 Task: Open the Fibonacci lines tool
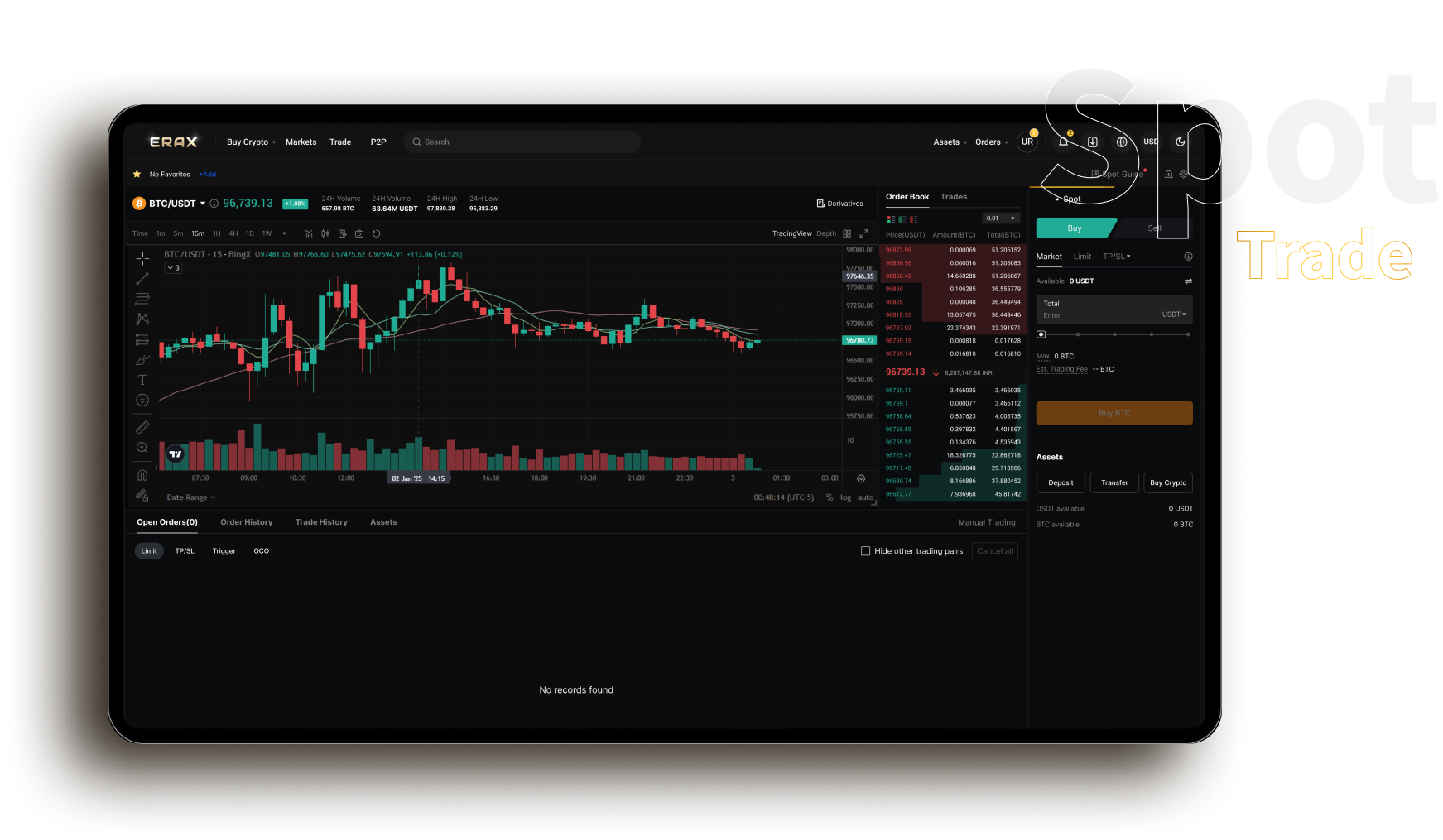(x=142, y=299)
